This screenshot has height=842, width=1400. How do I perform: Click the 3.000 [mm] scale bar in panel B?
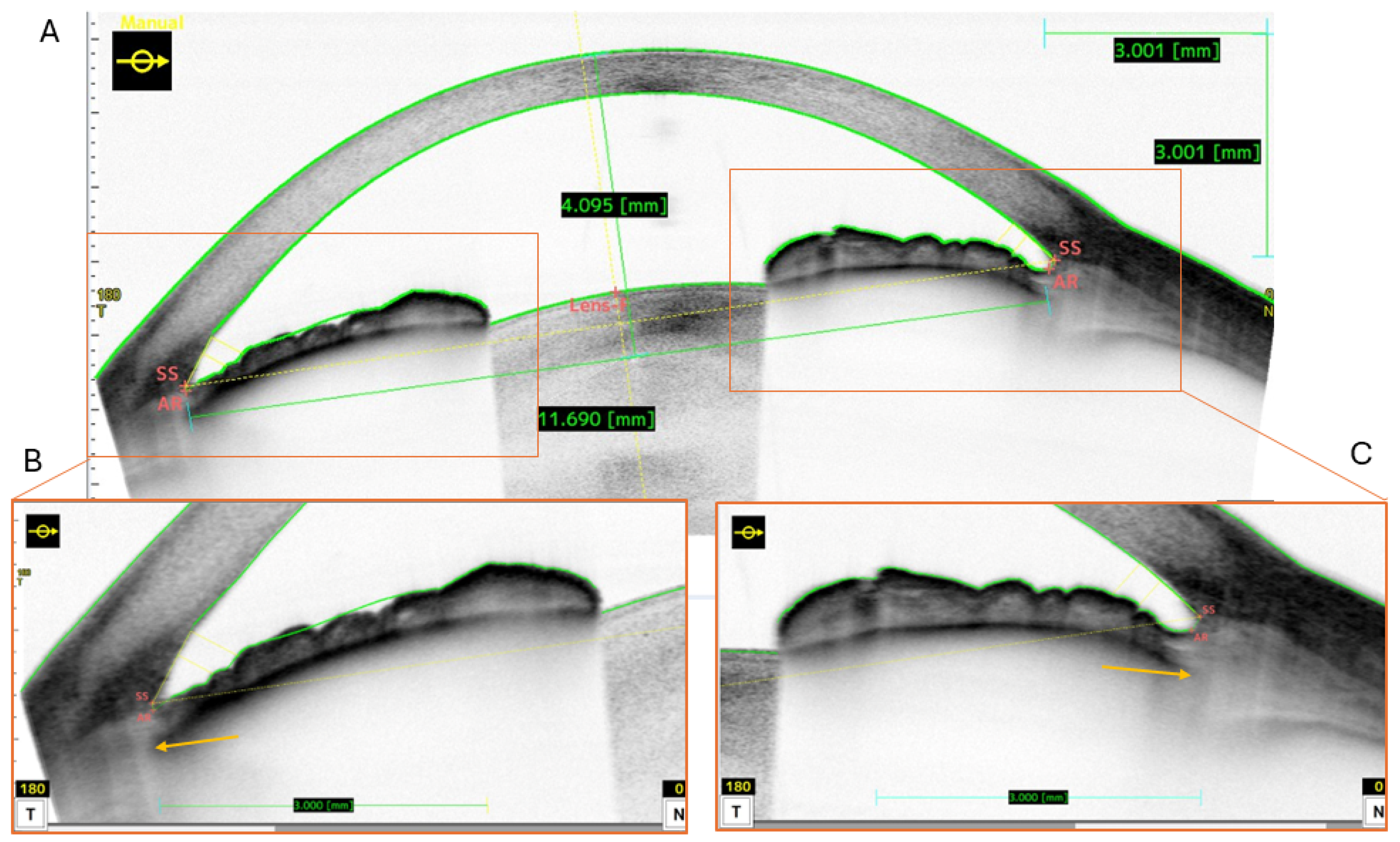324,805
